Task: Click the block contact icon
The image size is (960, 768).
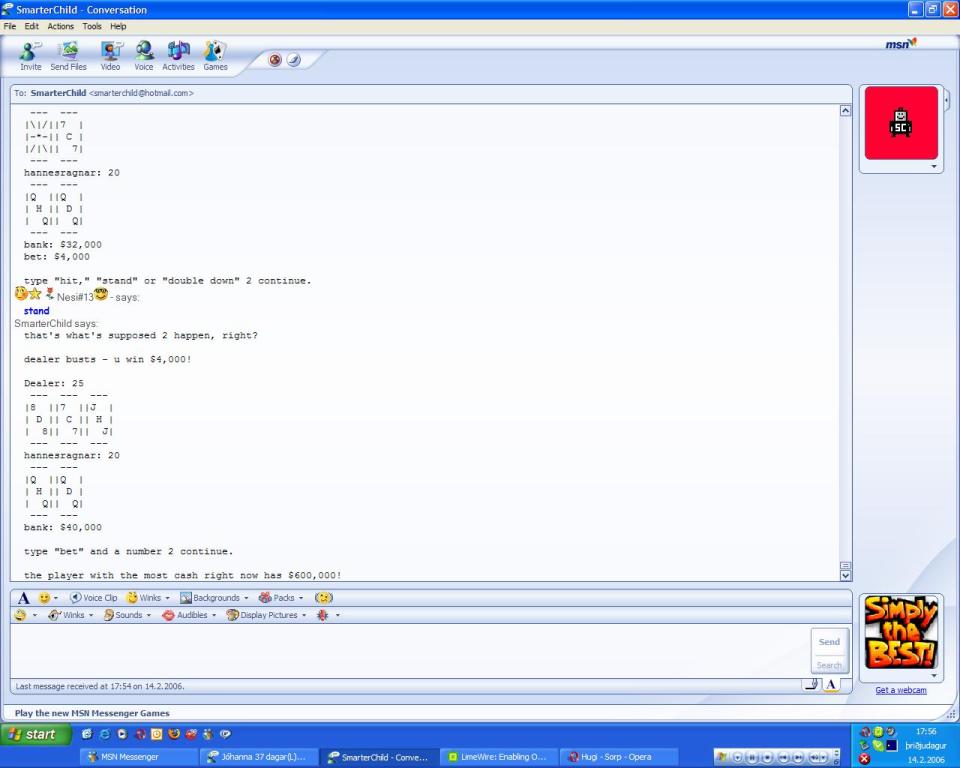Action: (275, 59)
